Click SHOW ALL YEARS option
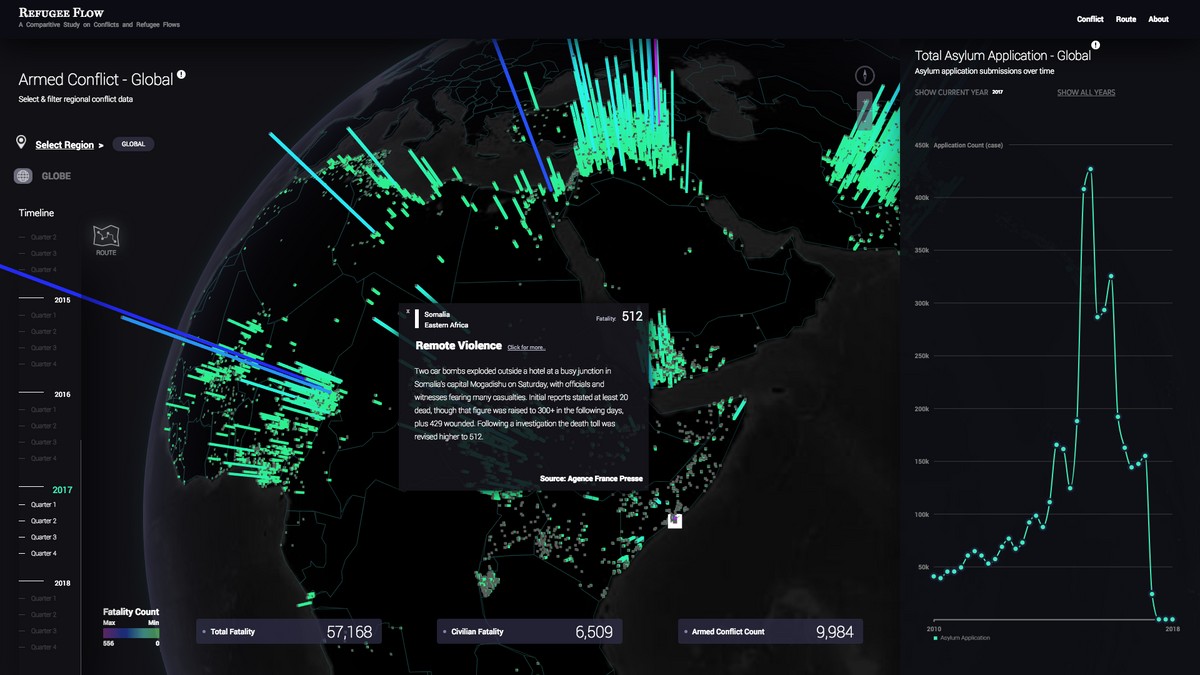Viewport: 1200px width, 675px height. 1086,92
